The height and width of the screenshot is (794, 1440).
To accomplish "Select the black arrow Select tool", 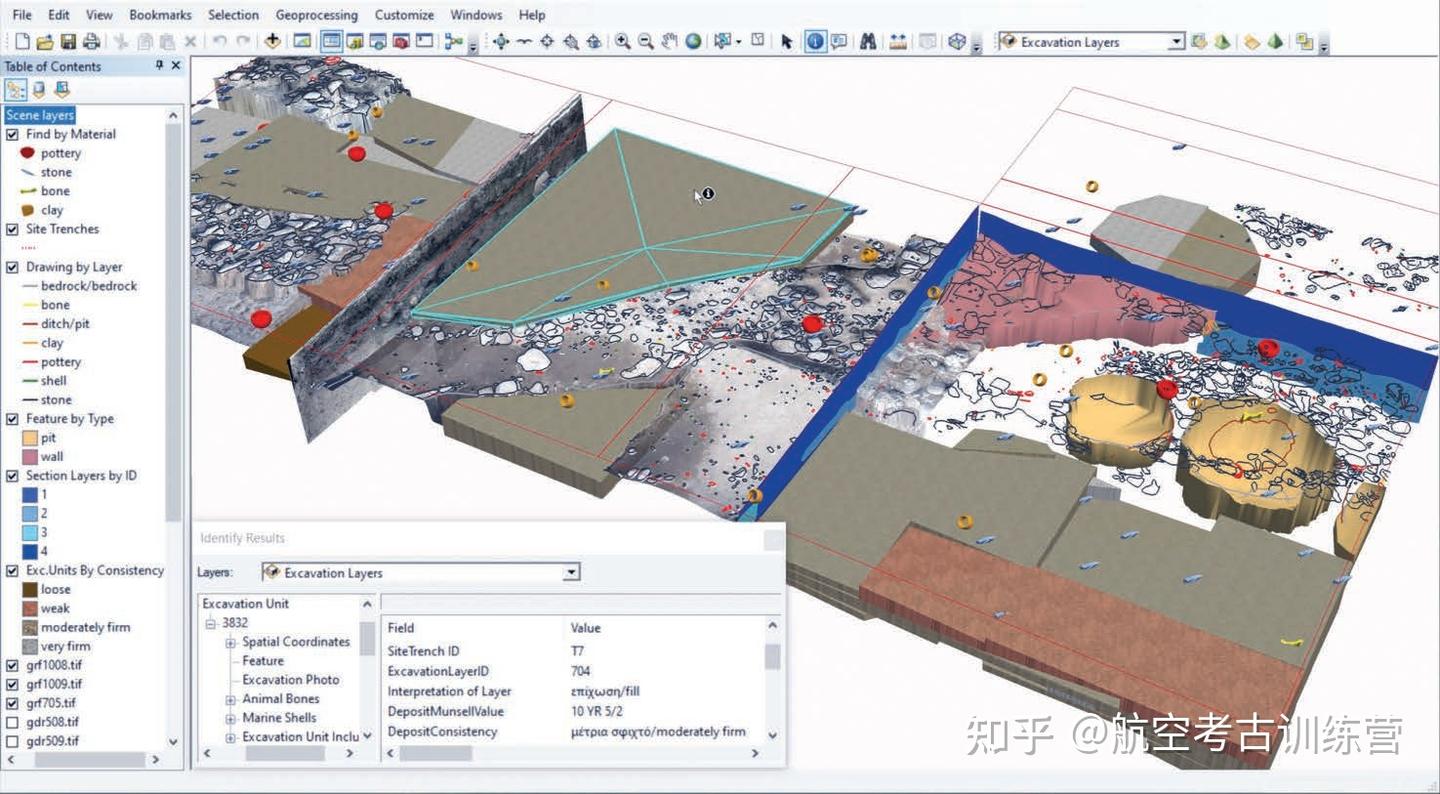I will 787,41.
